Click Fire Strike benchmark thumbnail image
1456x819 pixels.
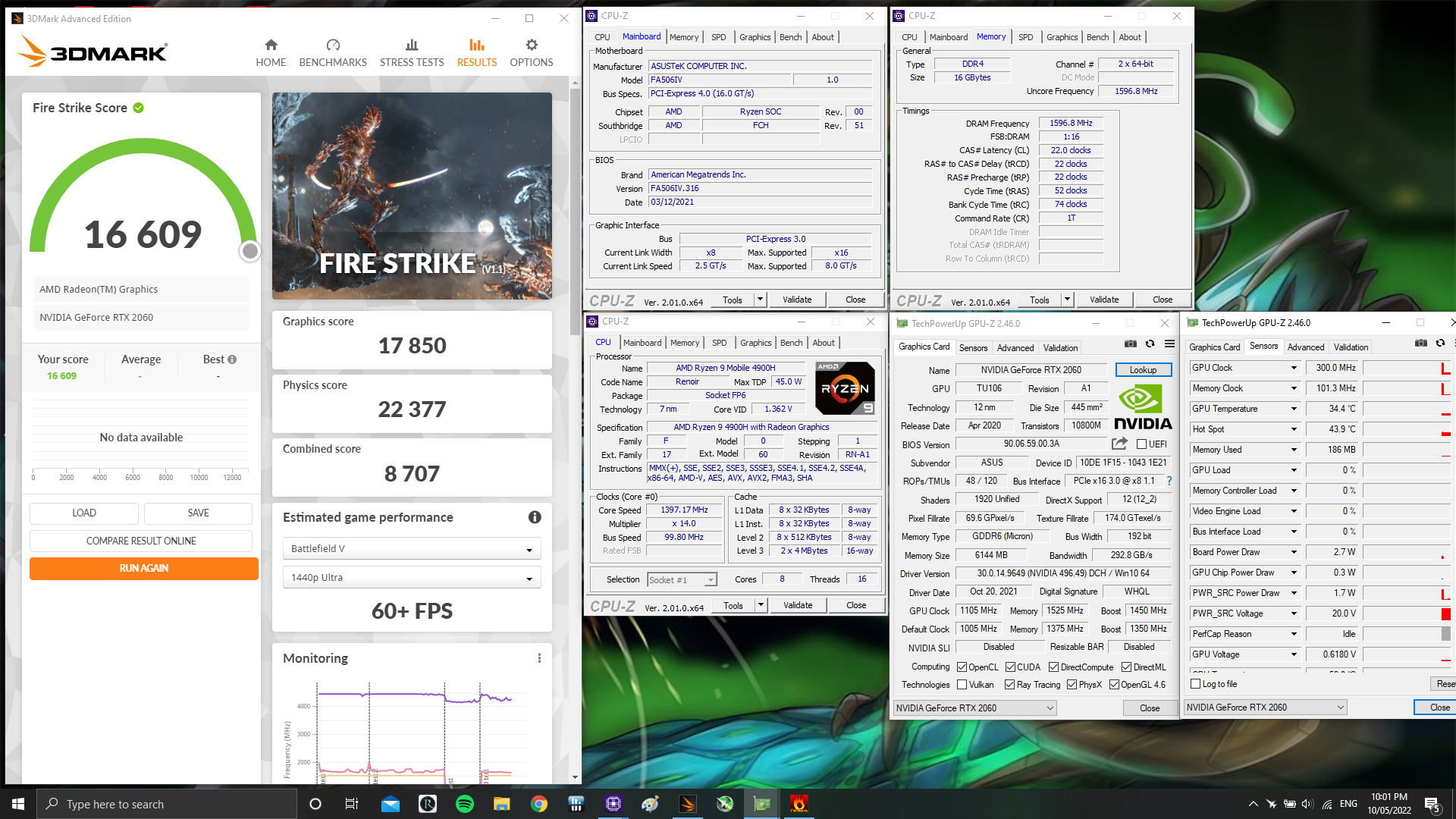412,196
